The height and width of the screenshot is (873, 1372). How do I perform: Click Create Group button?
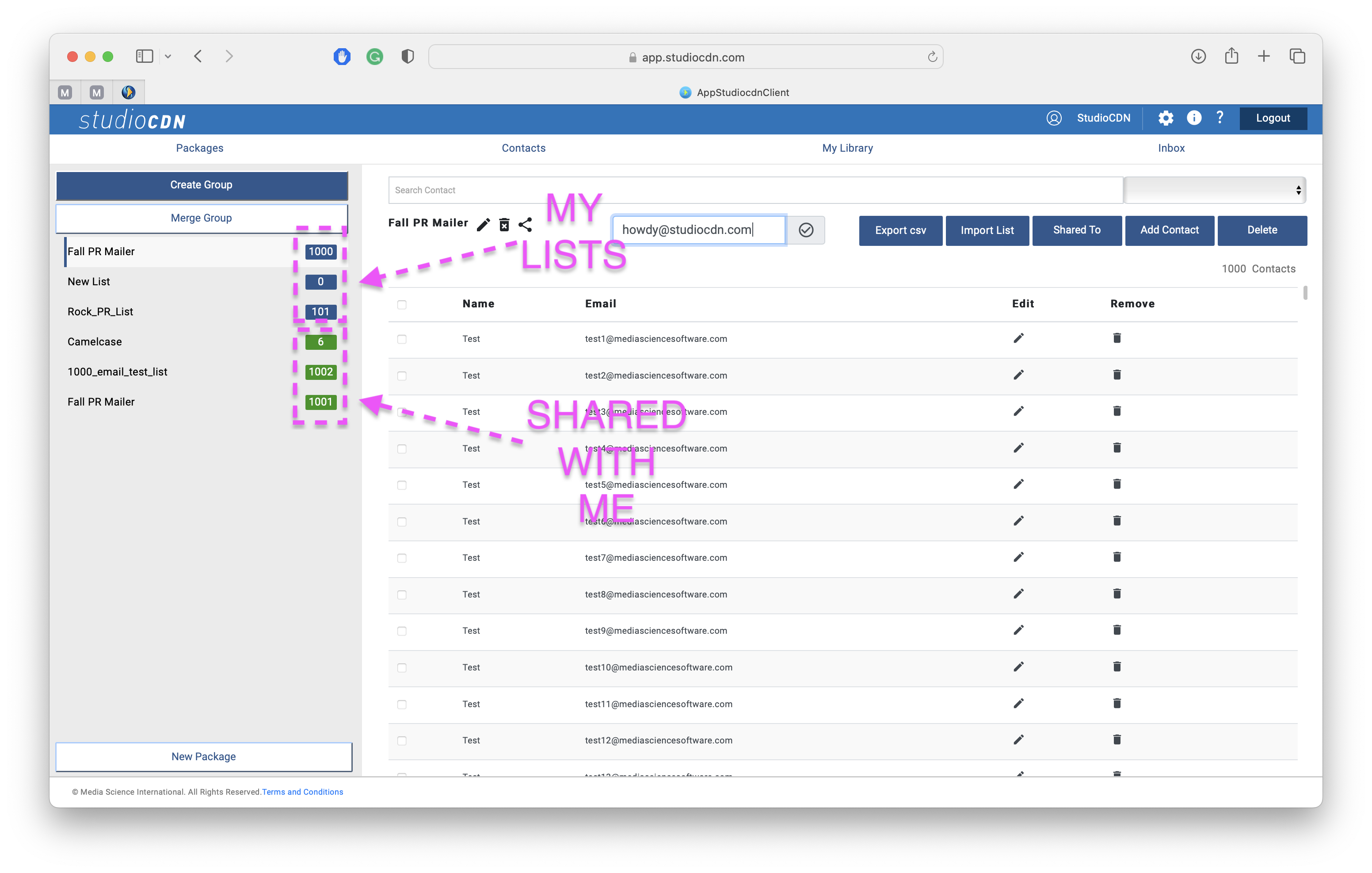[x=202, y=185]
